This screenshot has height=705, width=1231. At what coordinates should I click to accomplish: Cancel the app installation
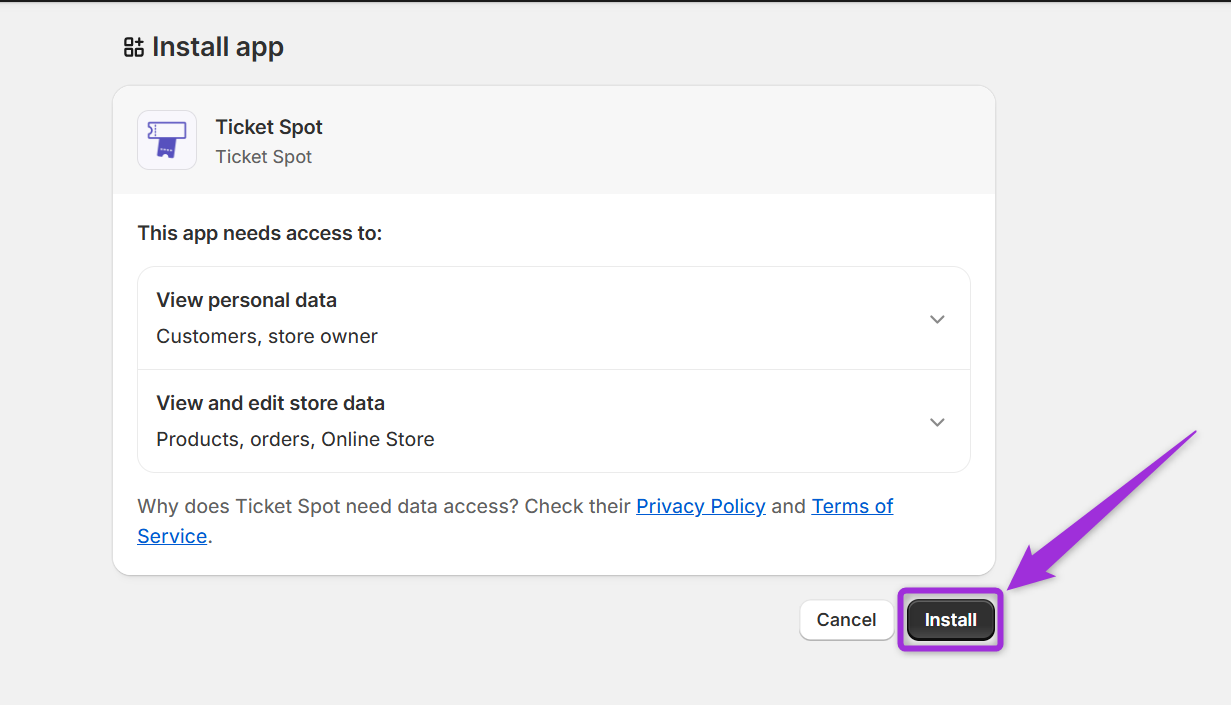(846, 620)
